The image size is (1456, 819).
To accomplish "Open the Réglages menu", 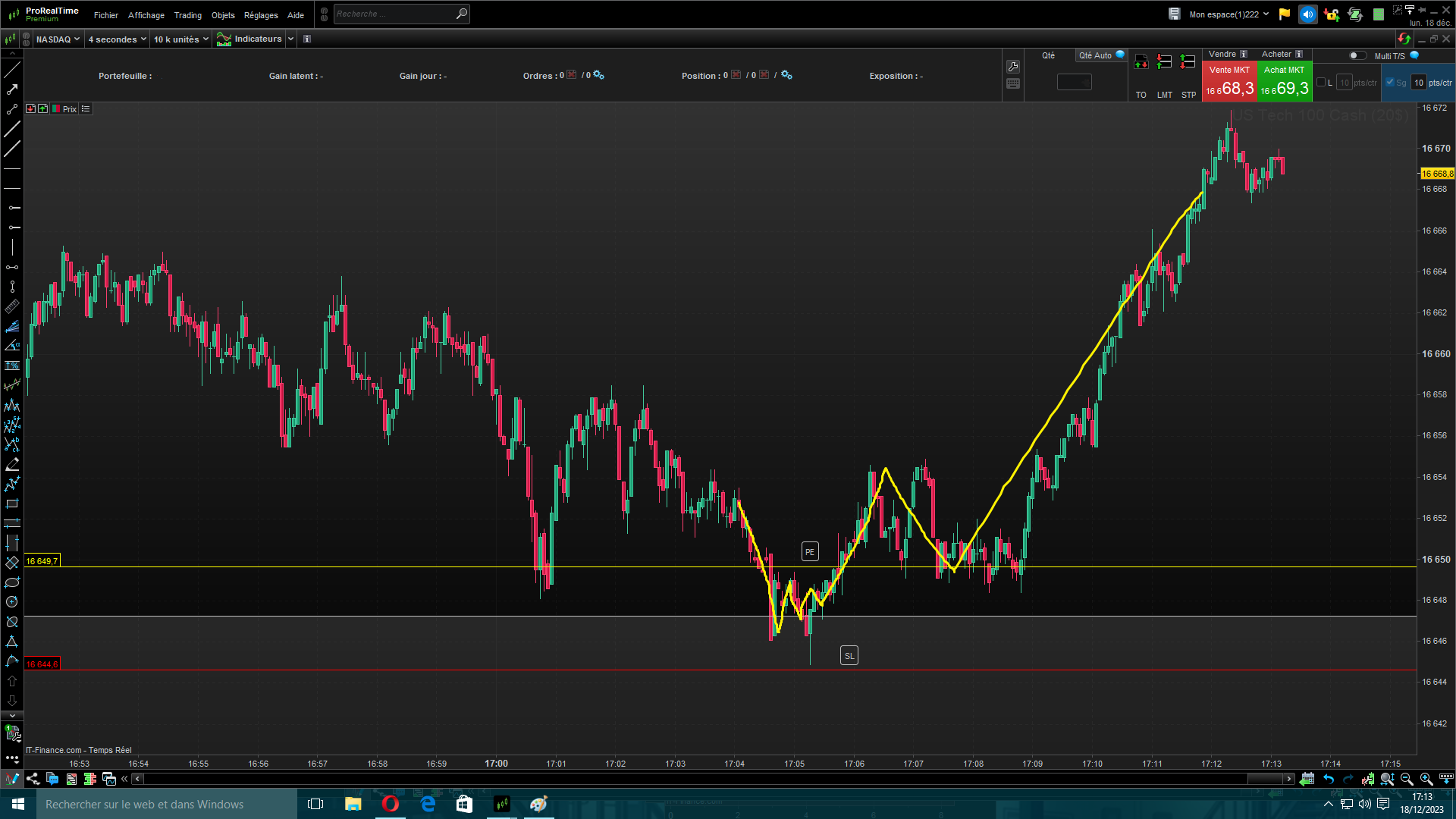I will click(x=261, y=15).
